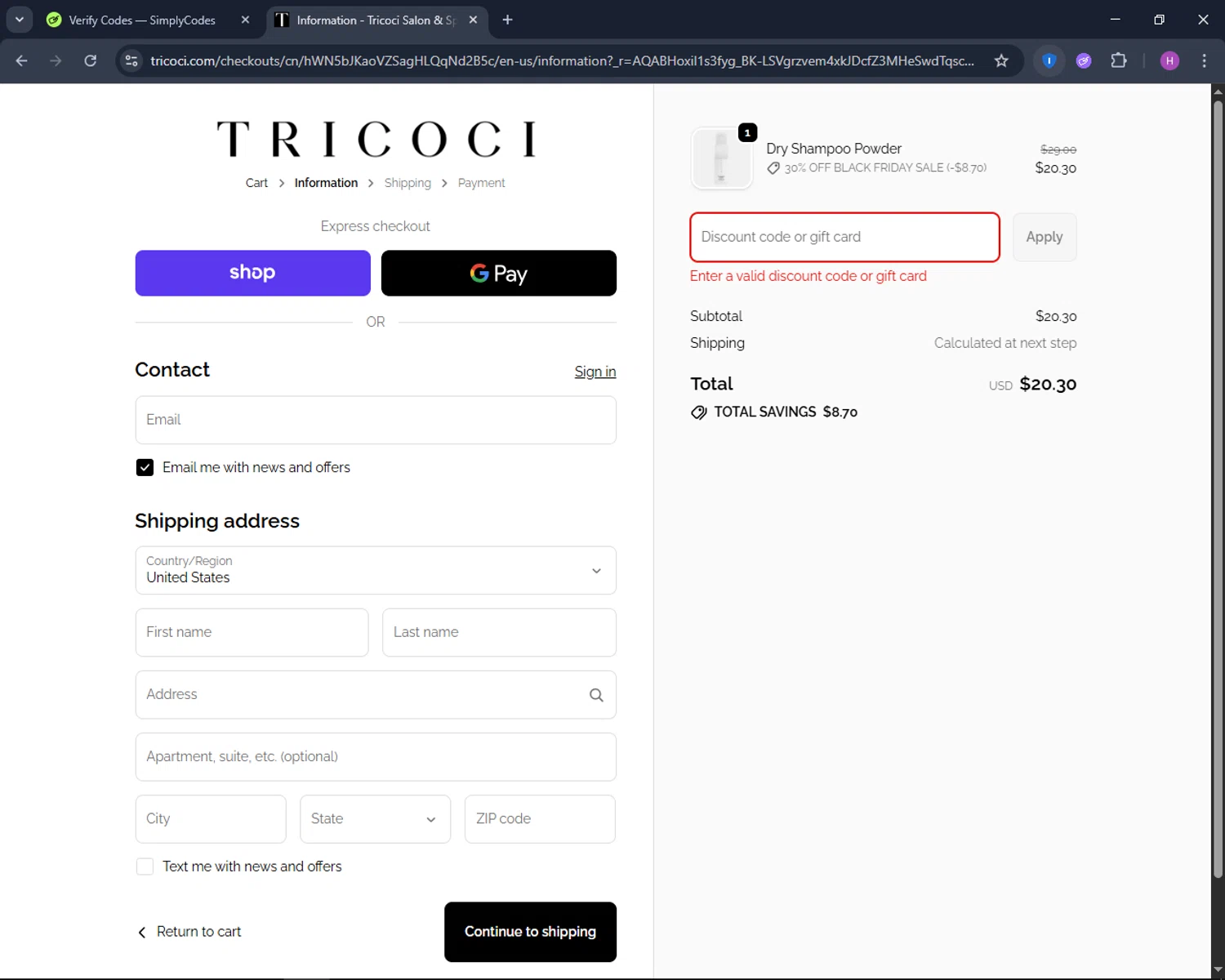This screenshot has width=1225, height=980.
Task: Click the quantity badge on product image
Action: pyautogui.click(x=747, y=133)
